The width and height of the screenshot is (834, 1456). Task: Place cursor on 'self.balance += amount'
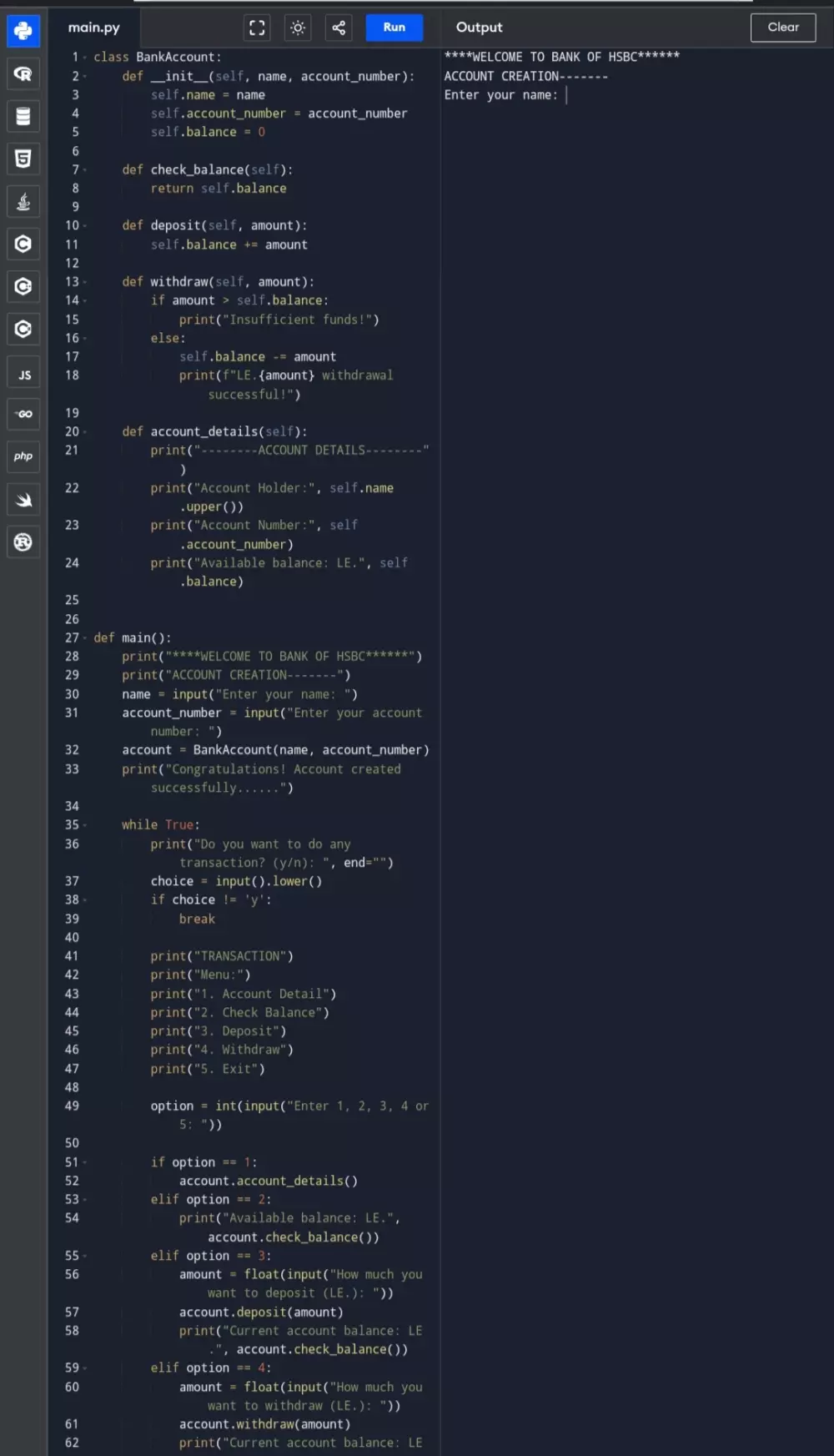pos(229,244)
